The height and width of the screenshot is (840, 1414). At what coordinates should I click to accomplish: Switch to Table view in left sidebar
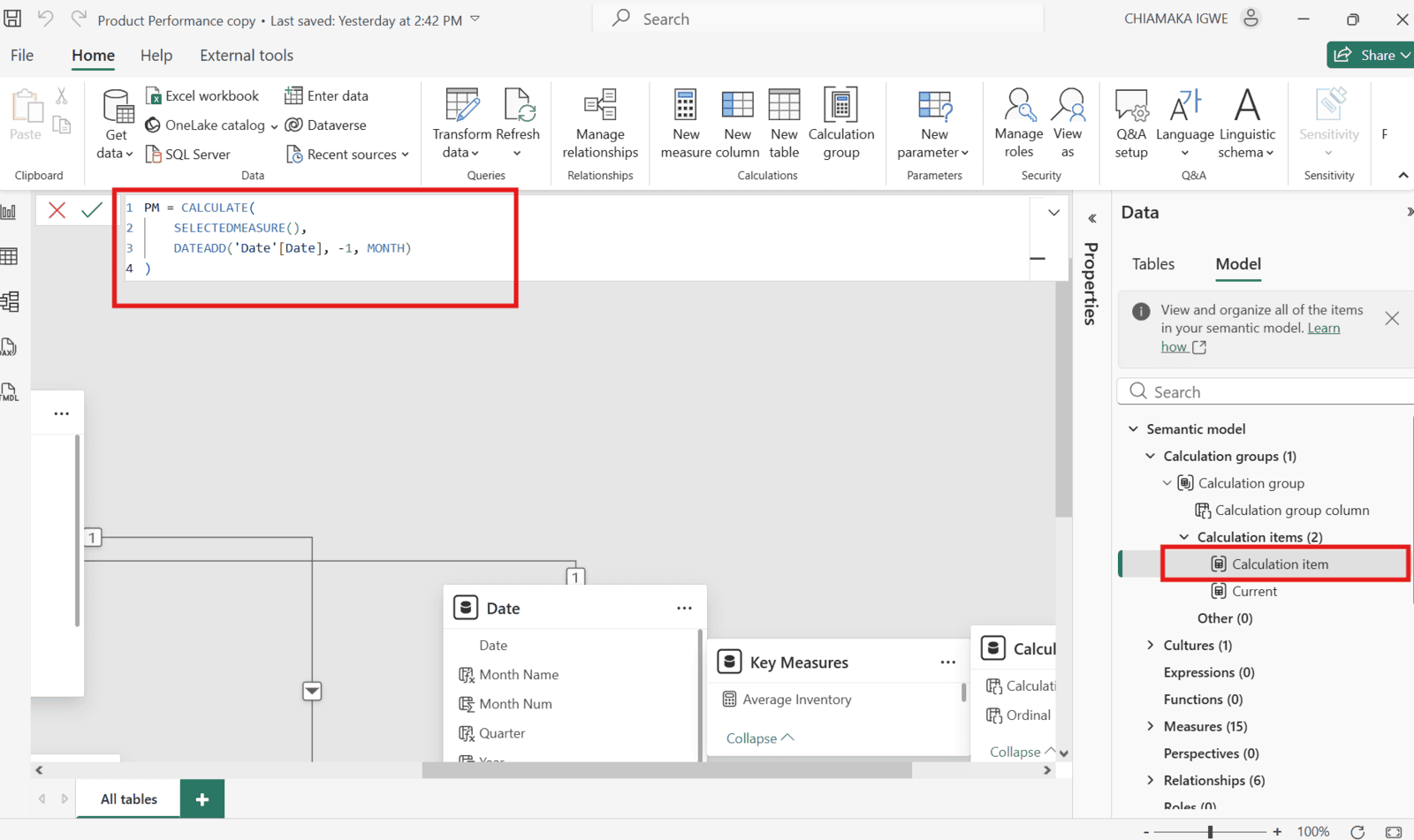[x=10, y=257]
